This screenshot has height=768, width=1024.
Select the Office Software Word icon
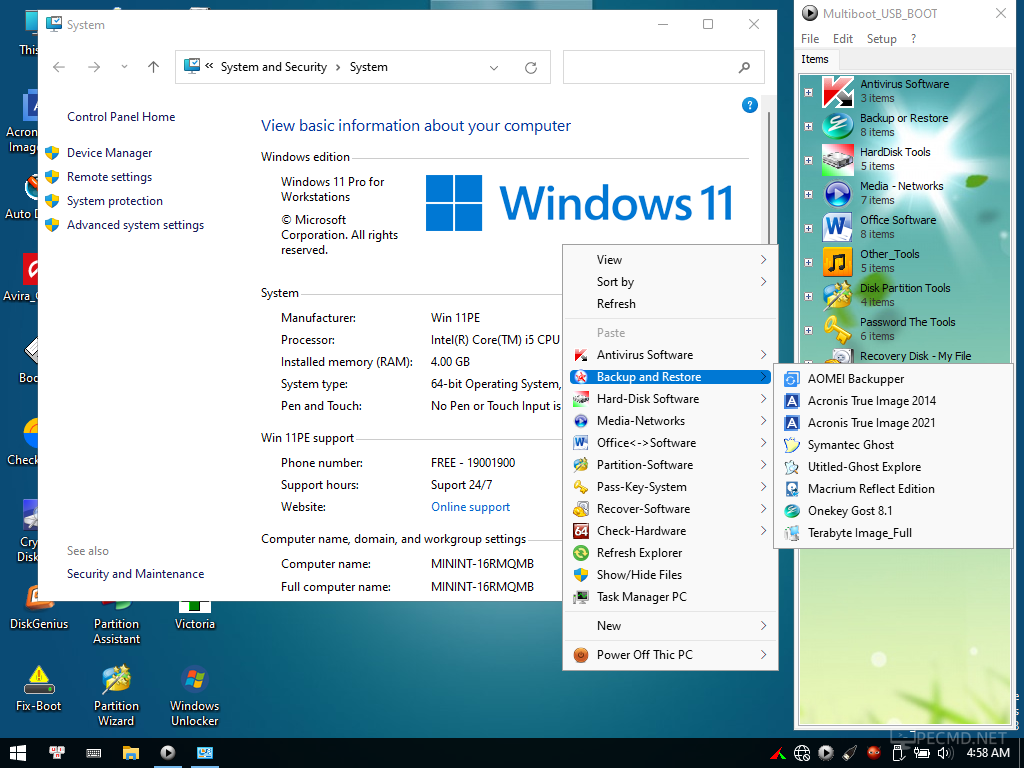click(837, 227)
